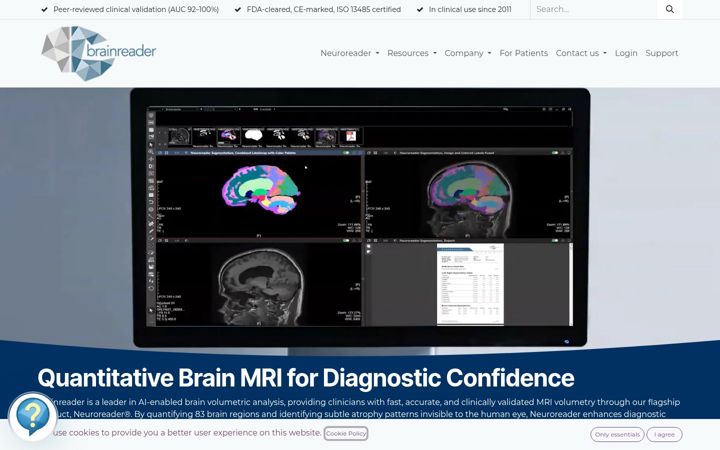Image resolution: width=720 pixels, height=450 pixels.
Task: Expand the Contact us dropdown menu
Action: click(x=581, y=53)
